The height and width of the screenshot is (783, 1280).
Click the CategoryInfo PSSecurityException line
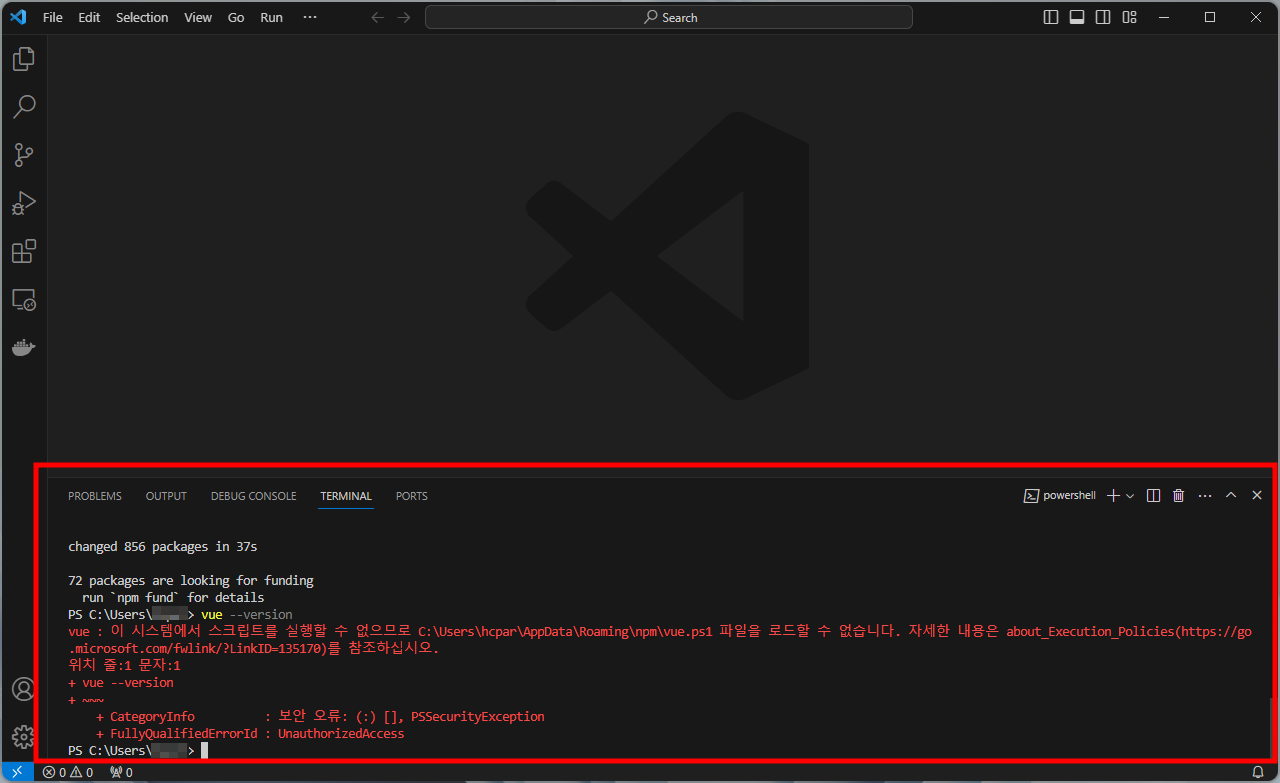(x=320, y=717)
